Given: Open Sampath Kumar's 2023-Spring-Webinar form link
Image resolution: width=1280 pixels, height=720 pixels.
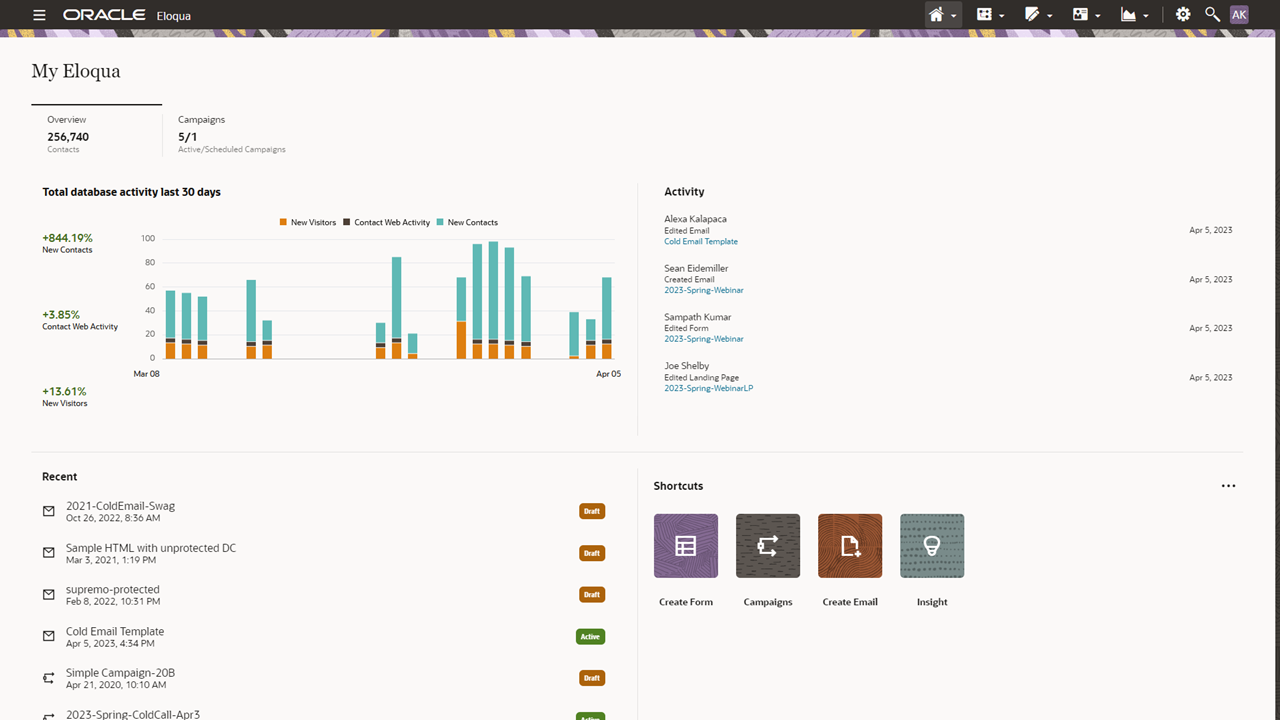Looking at the screenshot, I should tap(704, 339).
